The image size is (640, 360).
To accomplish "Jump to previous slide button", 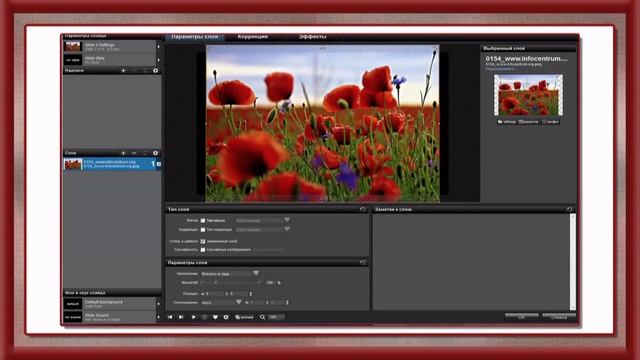I will 170,317.
